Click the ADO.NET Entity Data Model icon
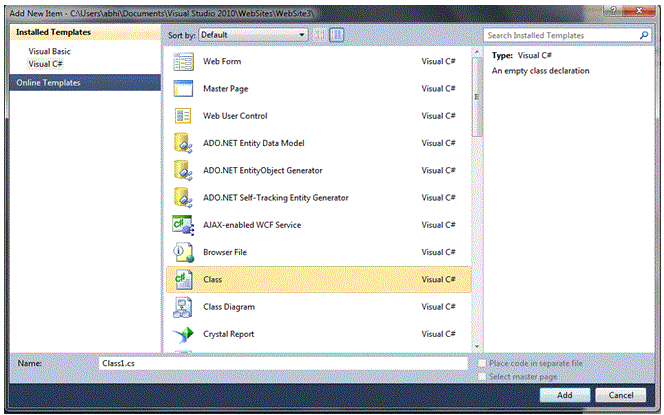 [183, 143]
